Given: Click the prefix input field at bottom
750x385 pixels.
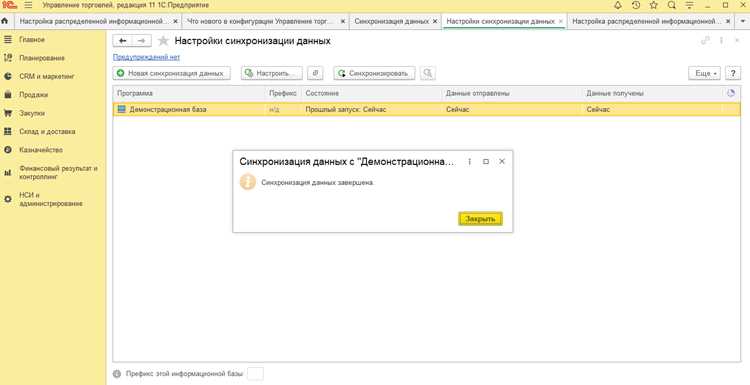Looking at the screenshot, I should pos(255,374).
